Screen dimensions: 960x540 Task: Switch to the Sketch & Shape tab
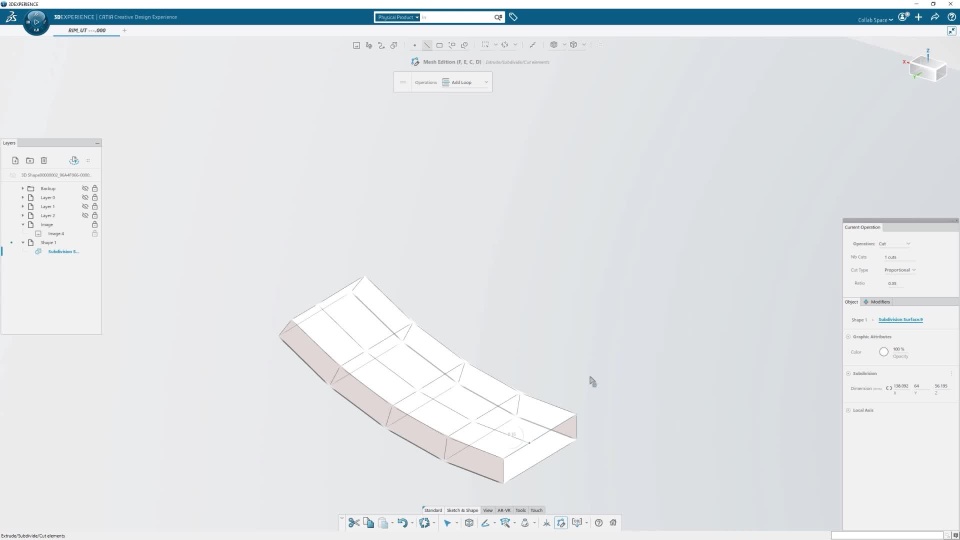pyautogui.click(x=462, y=510)
